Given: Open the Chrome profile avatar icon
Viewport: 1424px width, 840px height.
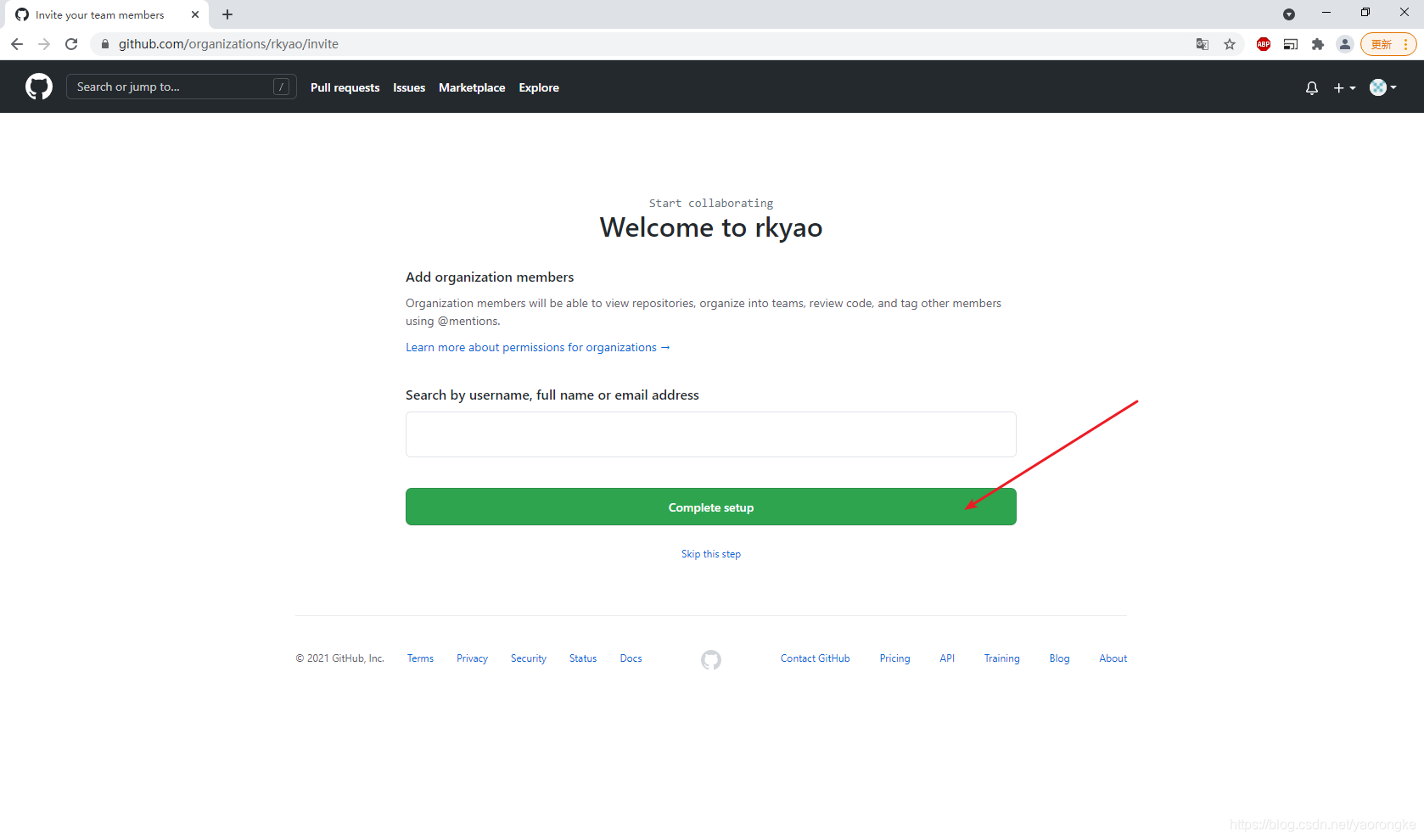Looking at the screenshot, I should click(x=1345, y=44).
